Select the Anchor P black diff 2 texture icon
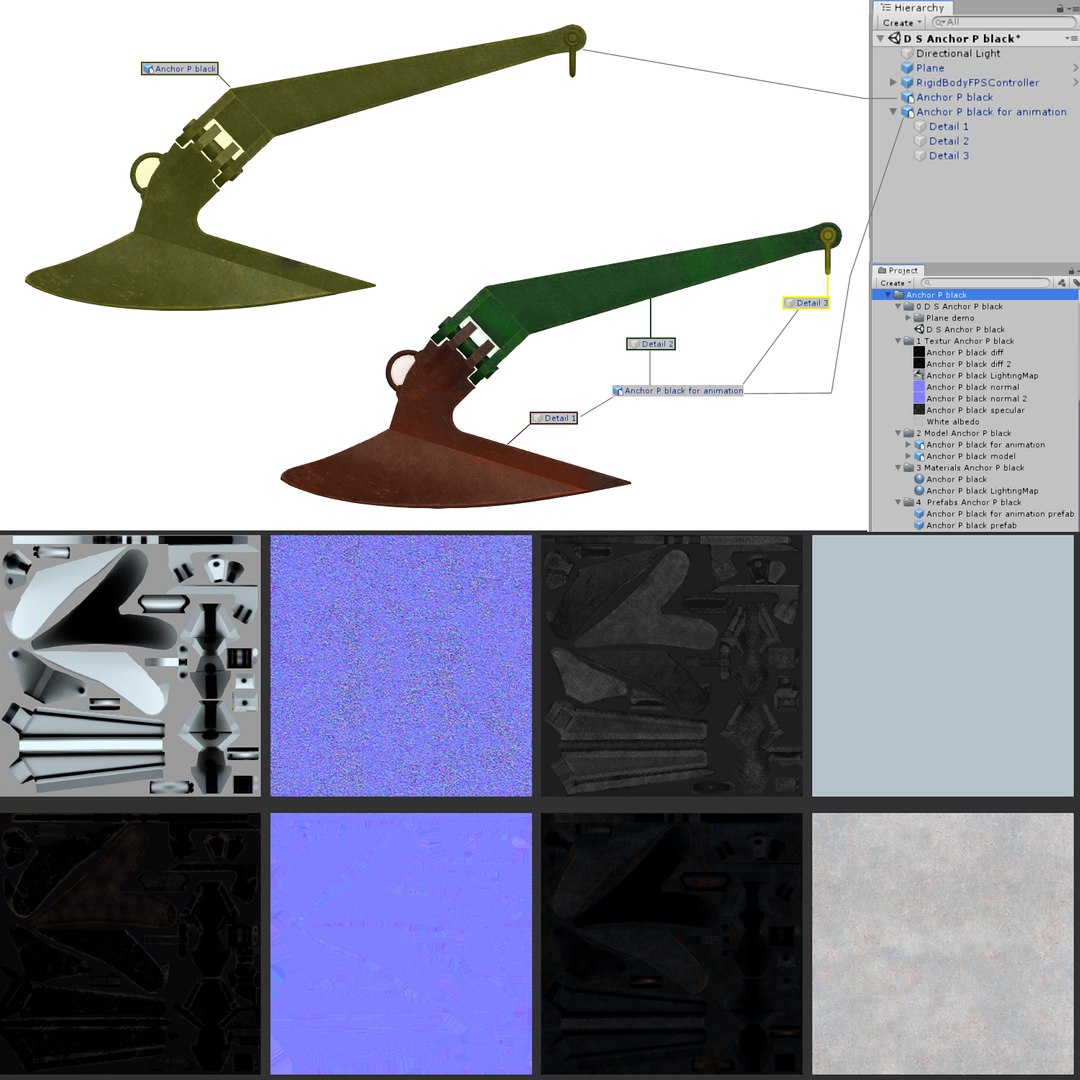This screenshot has height=1080, width=1080. (x=919, y=364)
